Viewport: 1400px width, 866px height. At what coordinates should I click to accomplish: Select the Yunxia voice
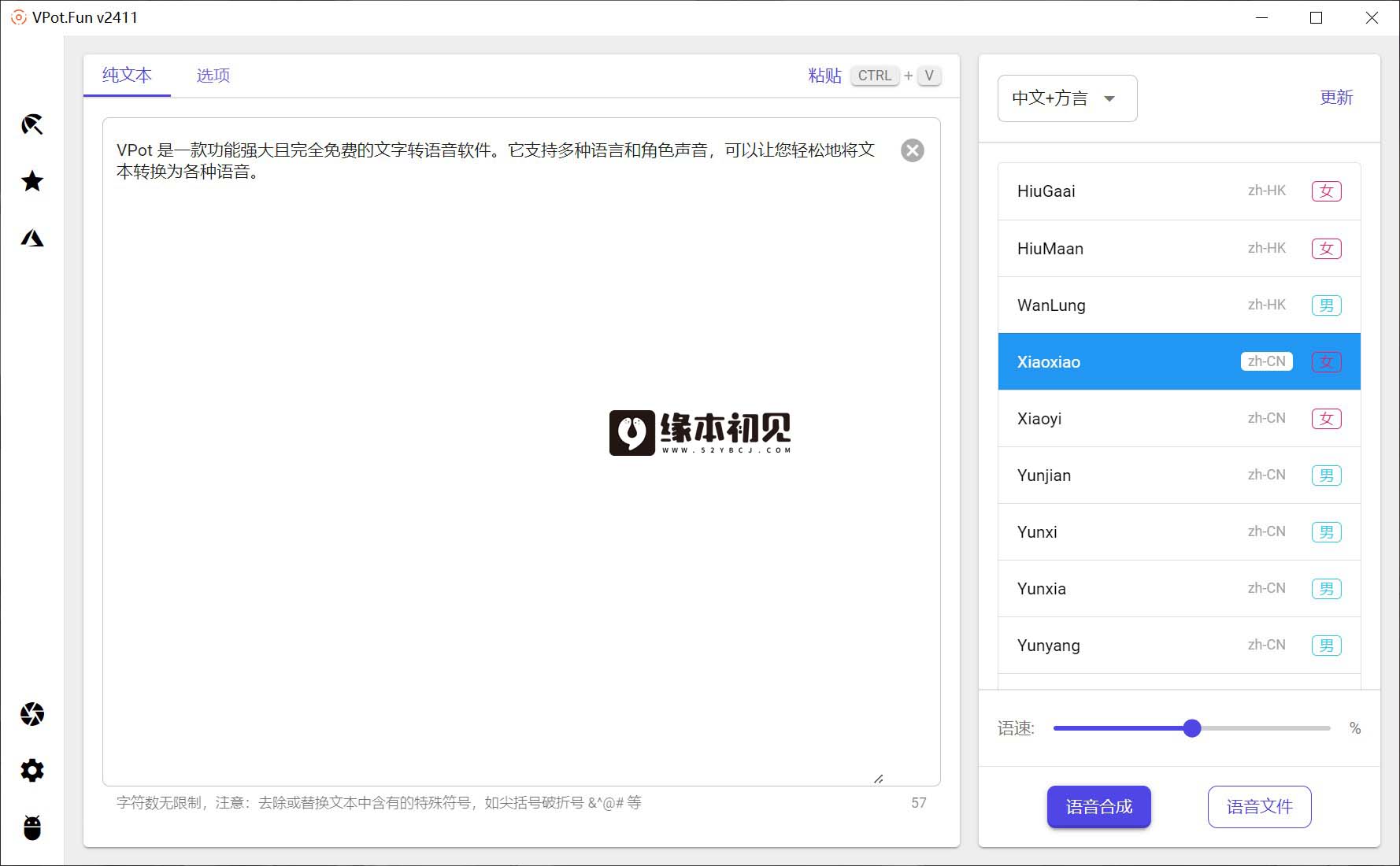(1180, 589)
